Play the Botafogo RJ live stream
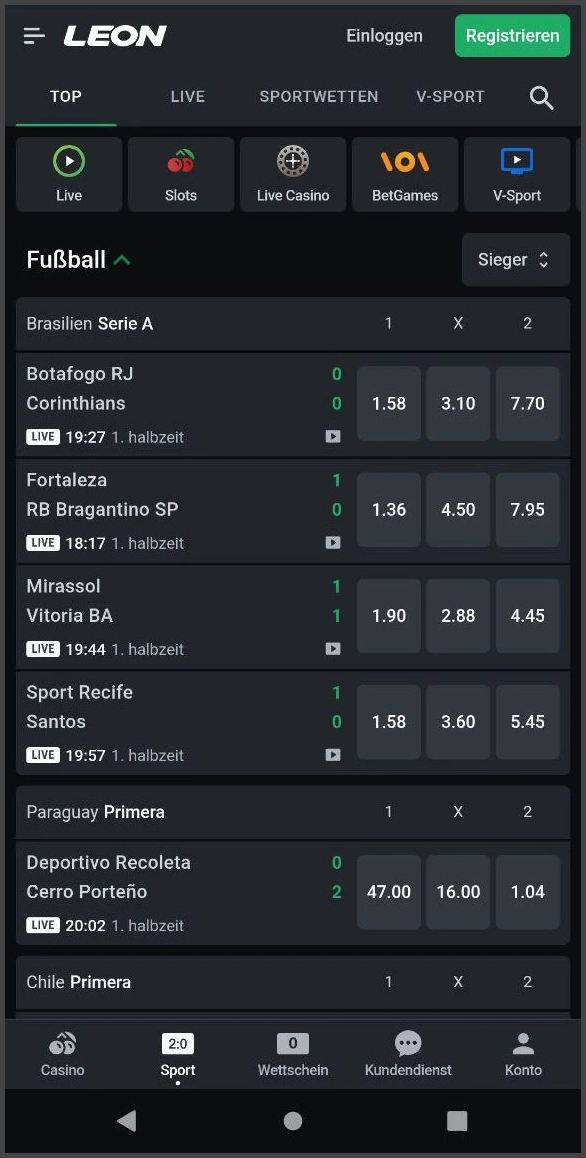The width and height of the screenshot is (586, 1158). pyautogui.click(x=332, y=437)
